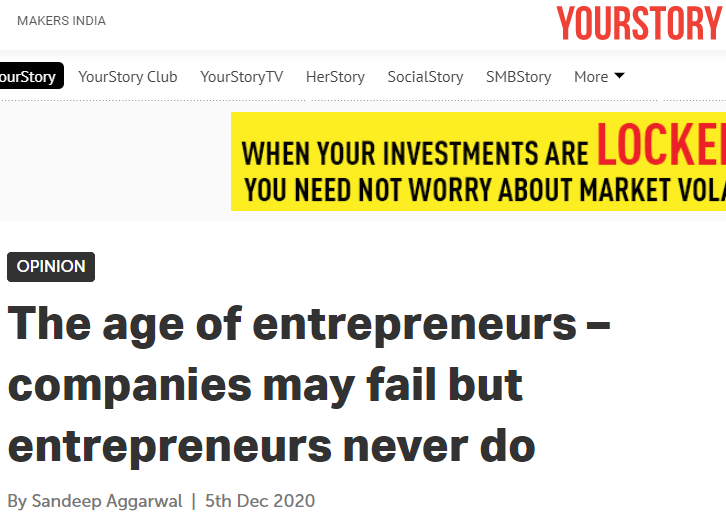Go to YourStory Club tab
The height and width of the screenshot is (531, 726).
pyautogui.click(x=128, y=77)
